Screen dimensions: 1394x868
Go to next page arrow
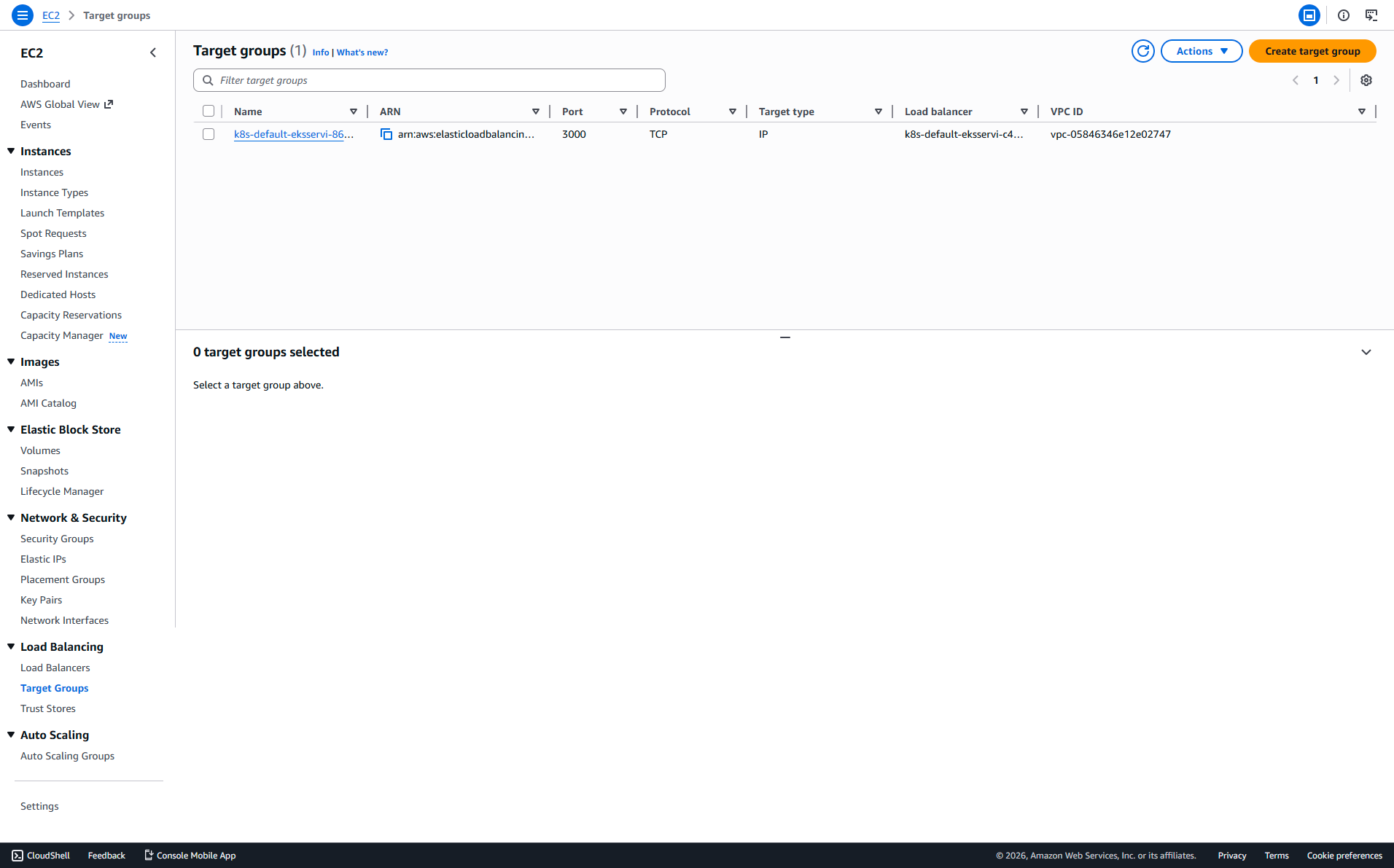click(x=1336, y=80)
